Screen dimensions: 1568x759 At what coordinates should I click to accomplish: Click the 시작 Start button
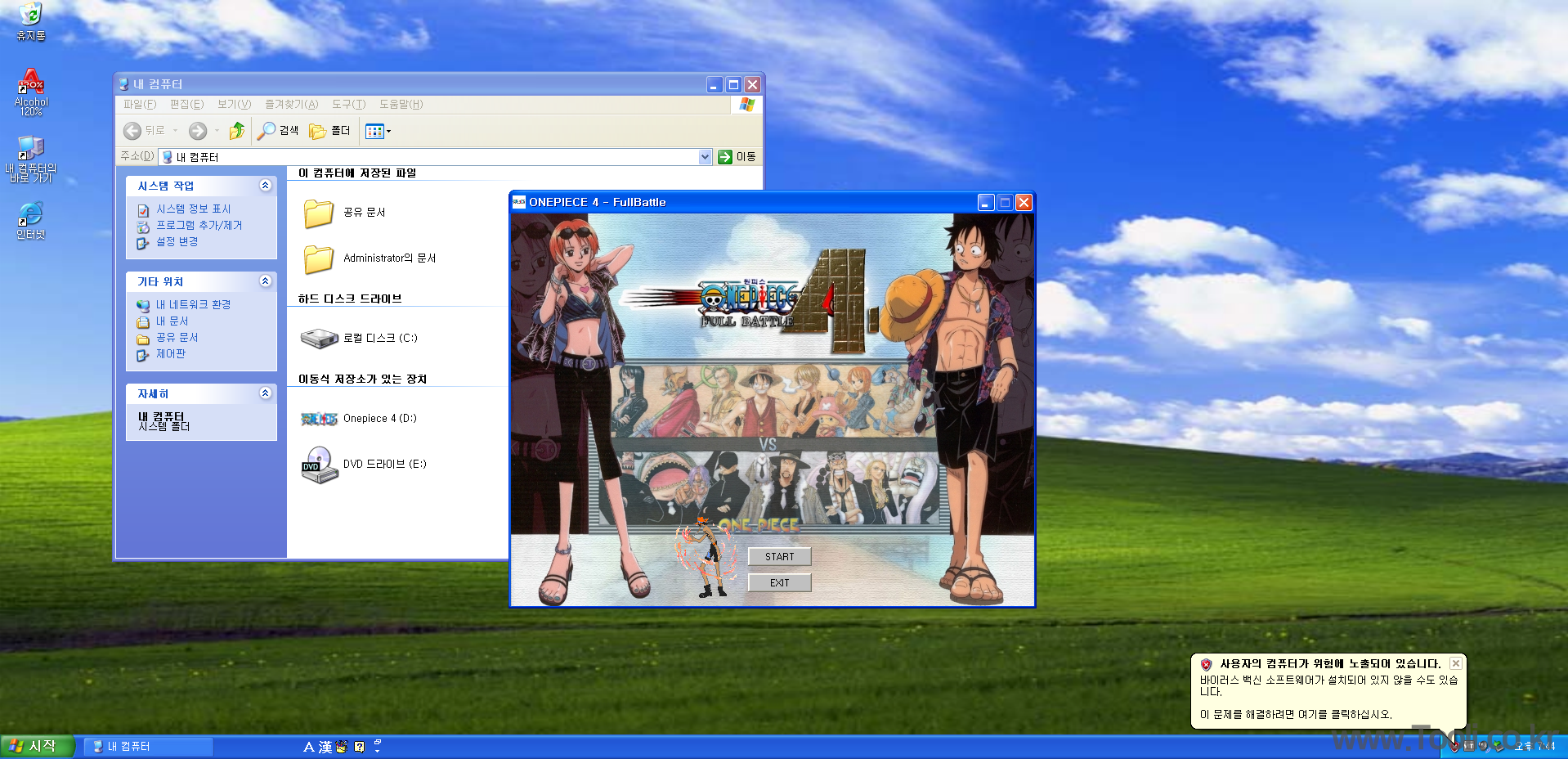click(38, 746)
